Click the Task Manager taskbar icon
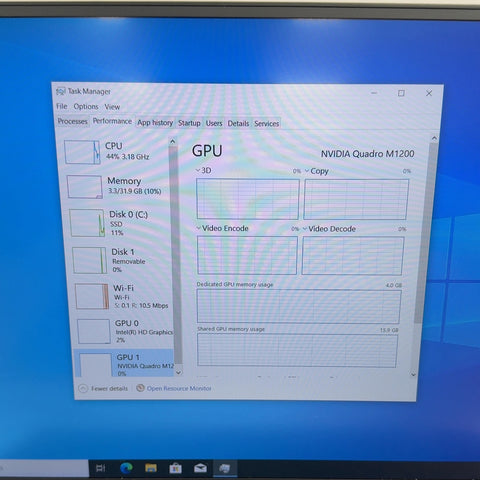 [x=225, y=468]
